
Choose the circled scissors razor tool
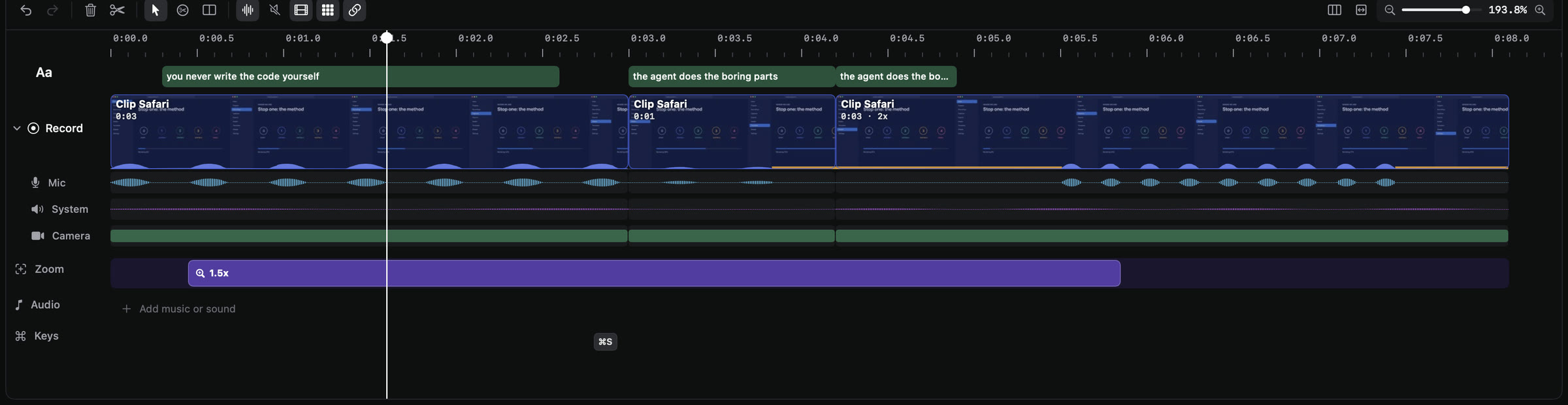183,10
